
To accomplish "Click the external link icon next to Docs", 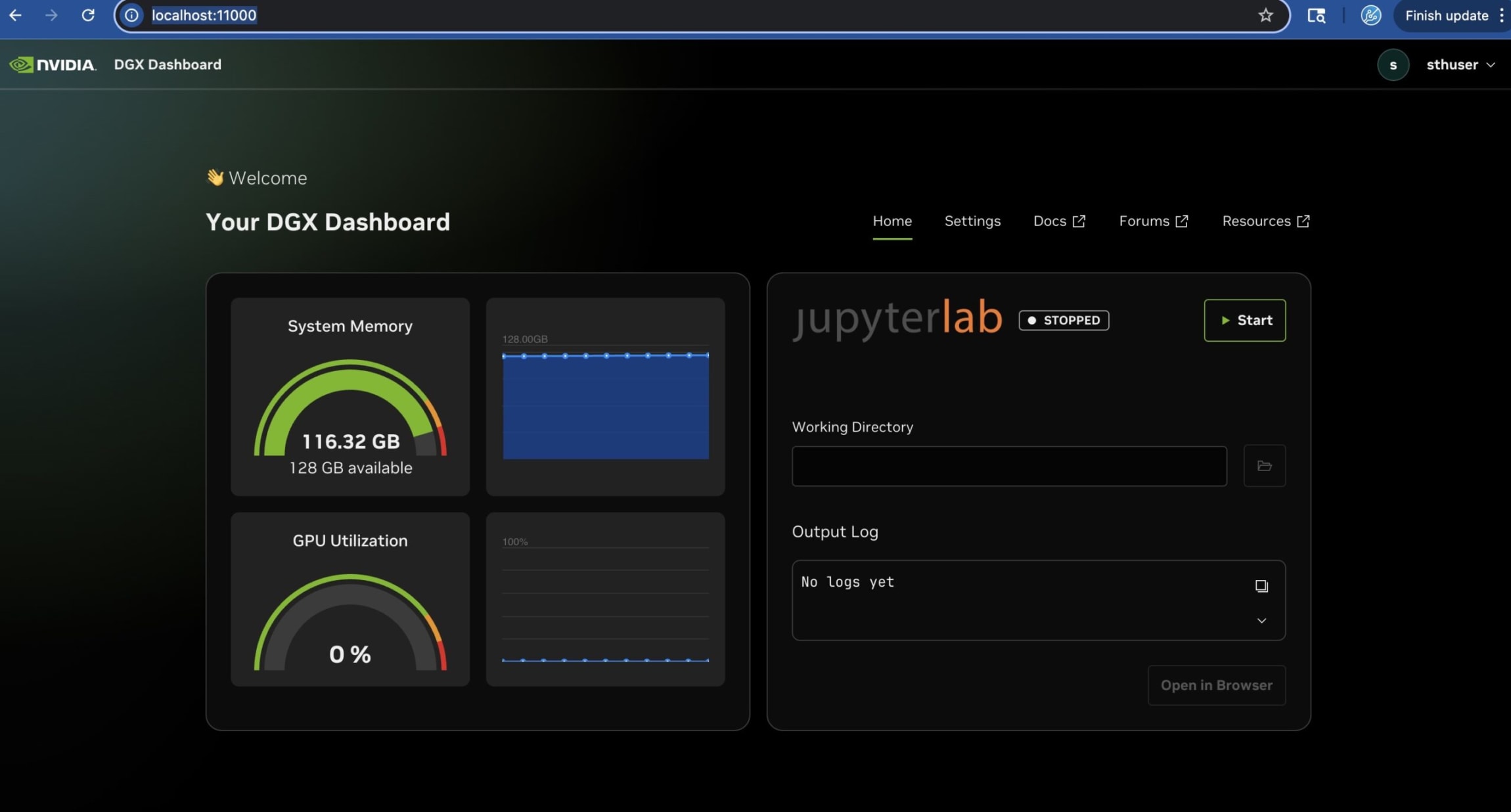I will [1080, 221].
